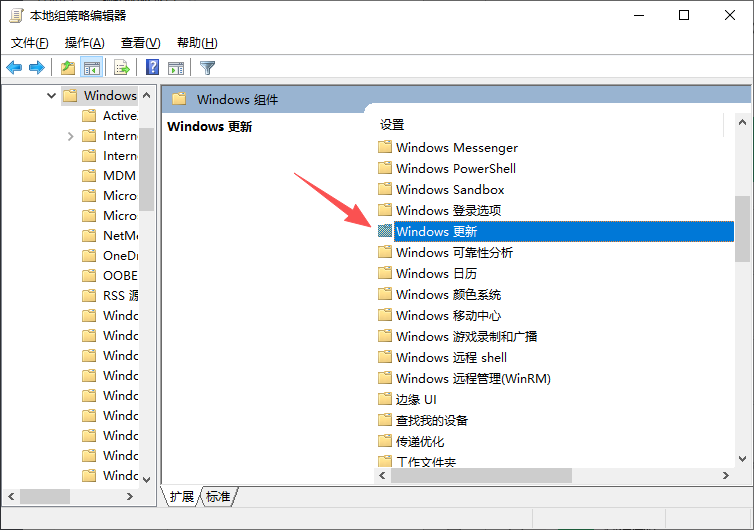Image resolution: width=754 pixels, height=530 pixels.
Task: Open the 查看(V) menu
Action: (140, 43)
